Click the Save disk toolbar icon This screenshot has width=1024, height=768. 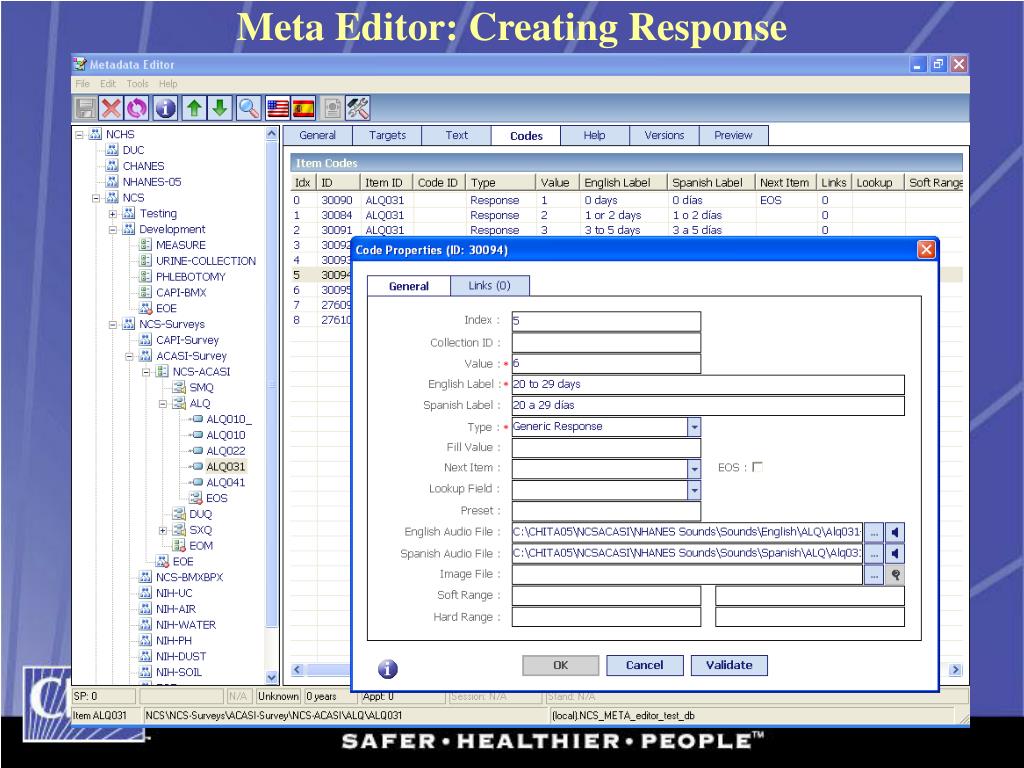[x=85, y=108]
